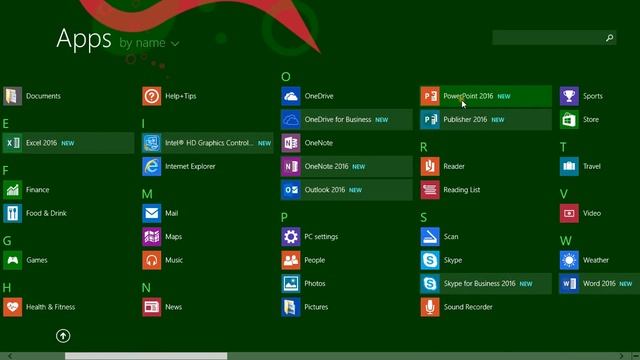Click the letter H group header
The image size is (640, 360).
(x=7, y=288)
